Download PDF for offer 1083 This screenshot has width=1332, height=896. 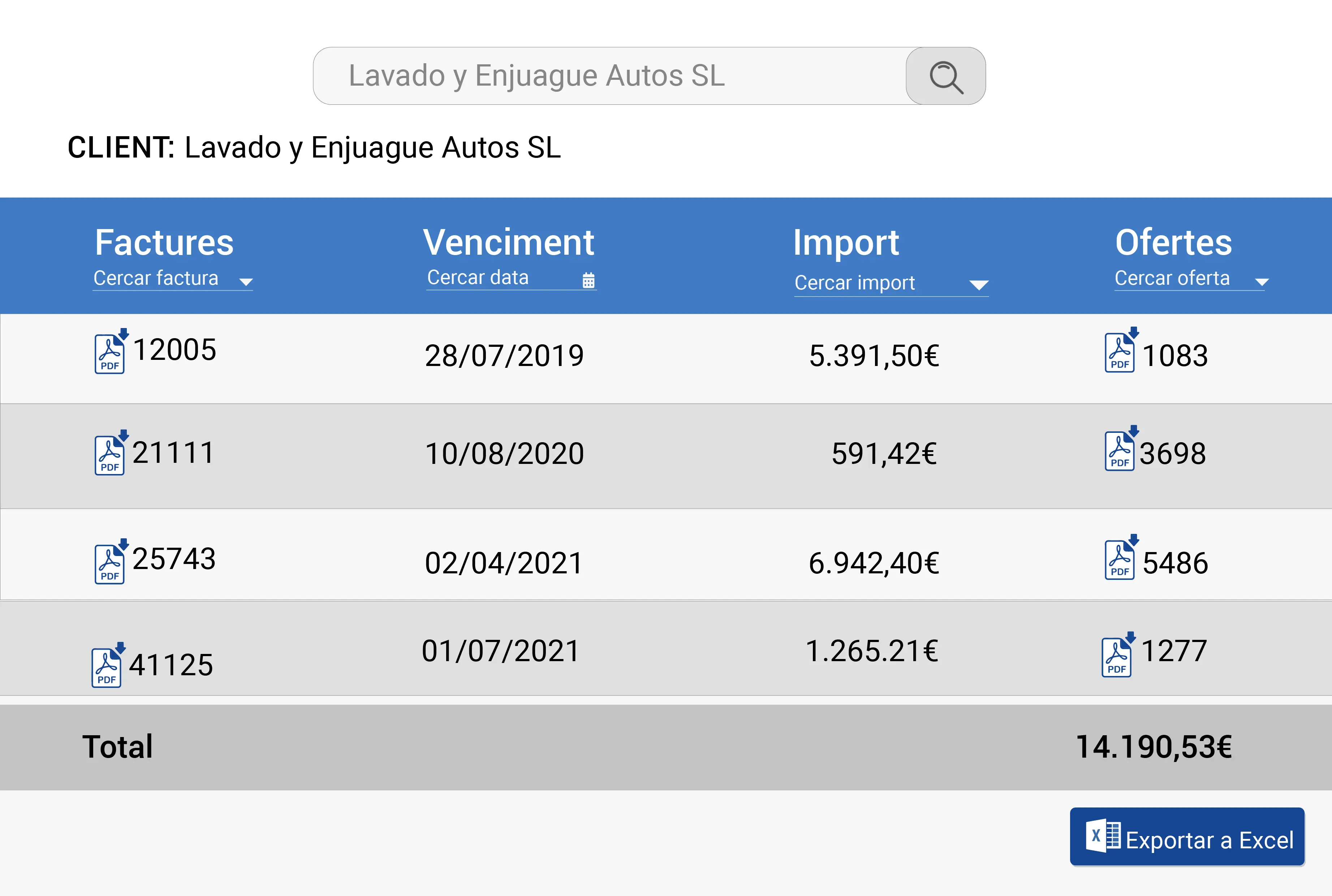(1121, 350)
